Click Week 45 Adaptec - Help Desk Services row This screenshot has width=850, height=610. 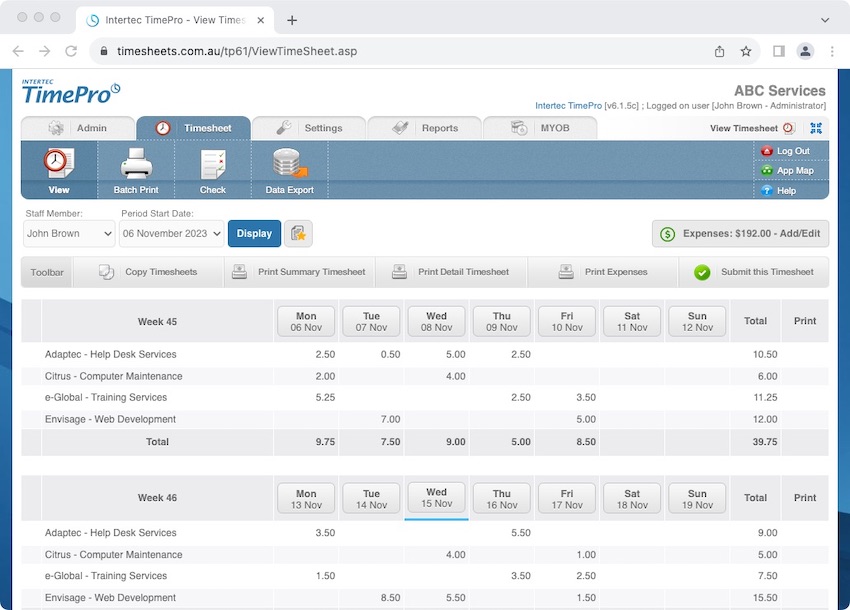(425, 355)
